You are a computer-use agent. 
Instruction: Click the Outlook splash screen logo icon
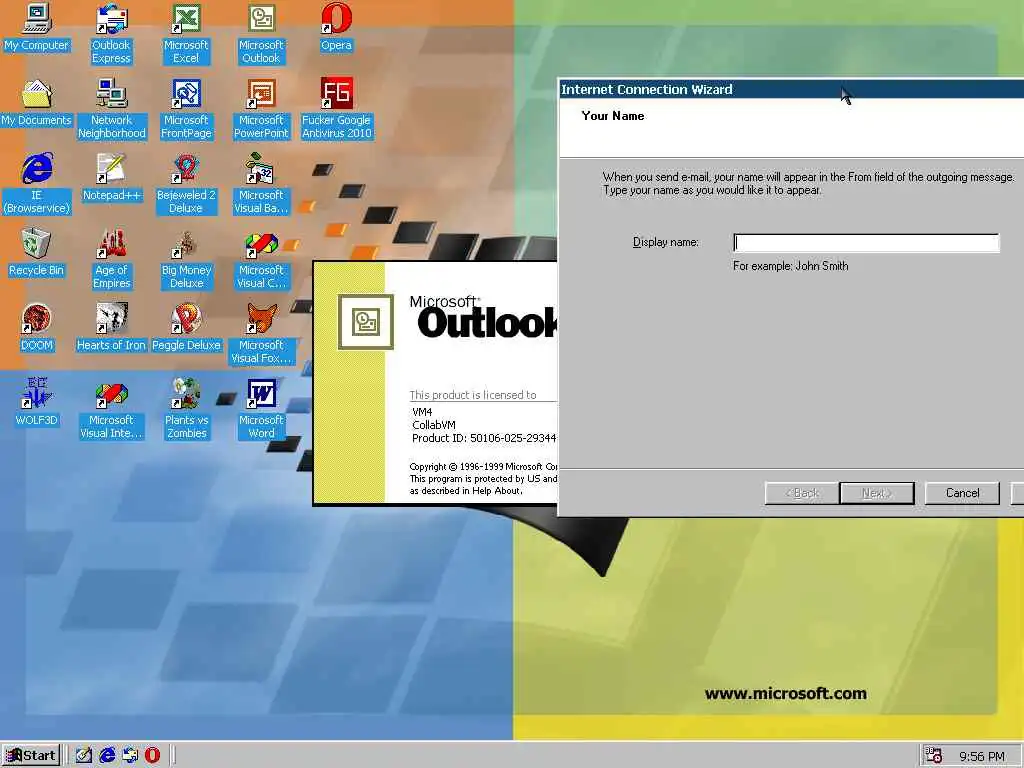click(x=366, y=321)
